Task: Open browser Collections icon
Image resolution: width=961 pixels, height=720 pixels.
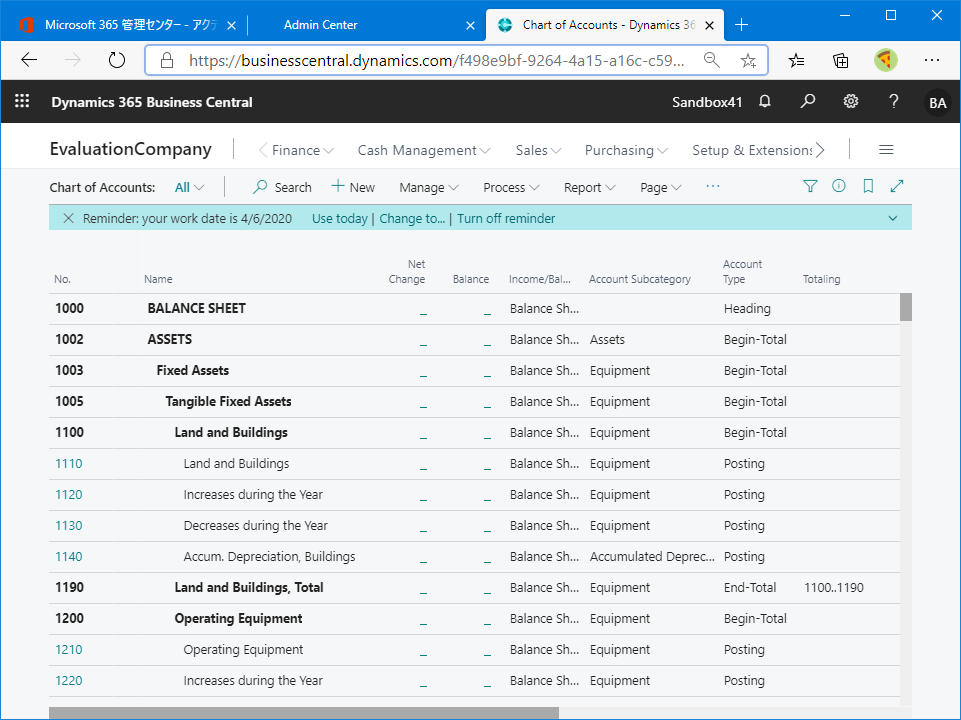Action: (x=840, y=60)
